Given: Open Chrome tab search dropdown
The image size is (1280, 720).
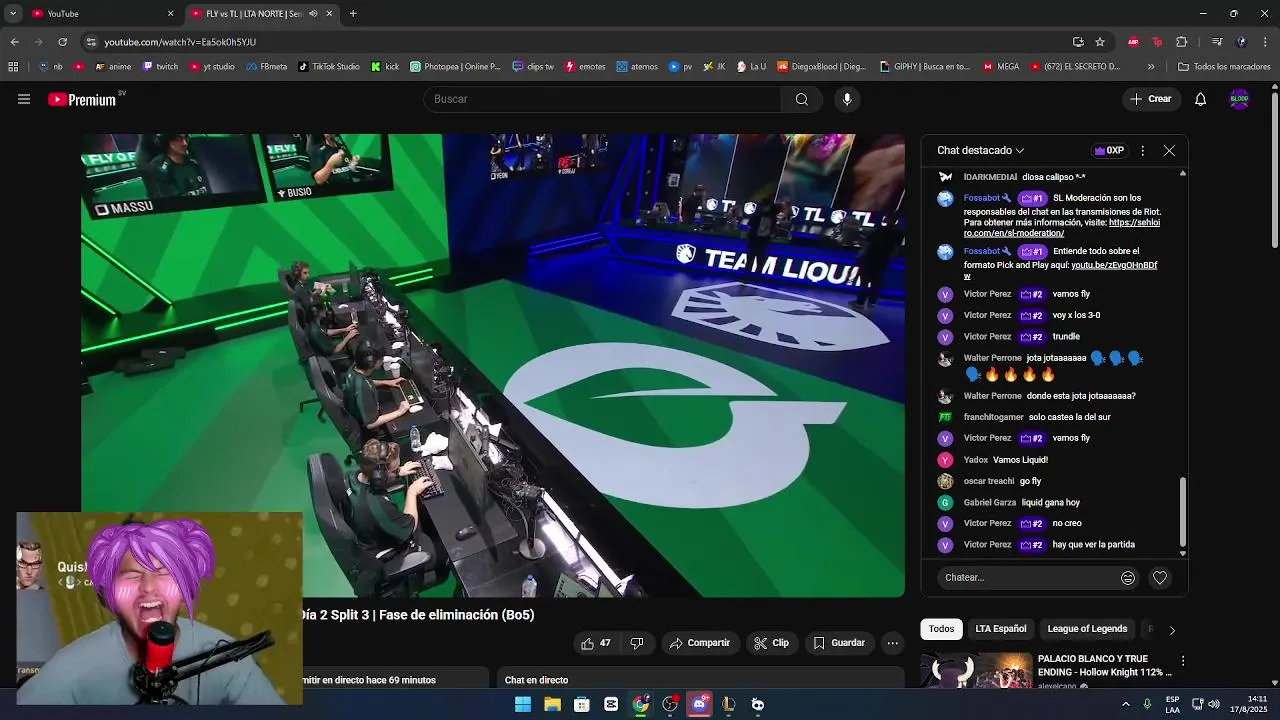Looking at the screenshot, I should (x=13, y=14).
